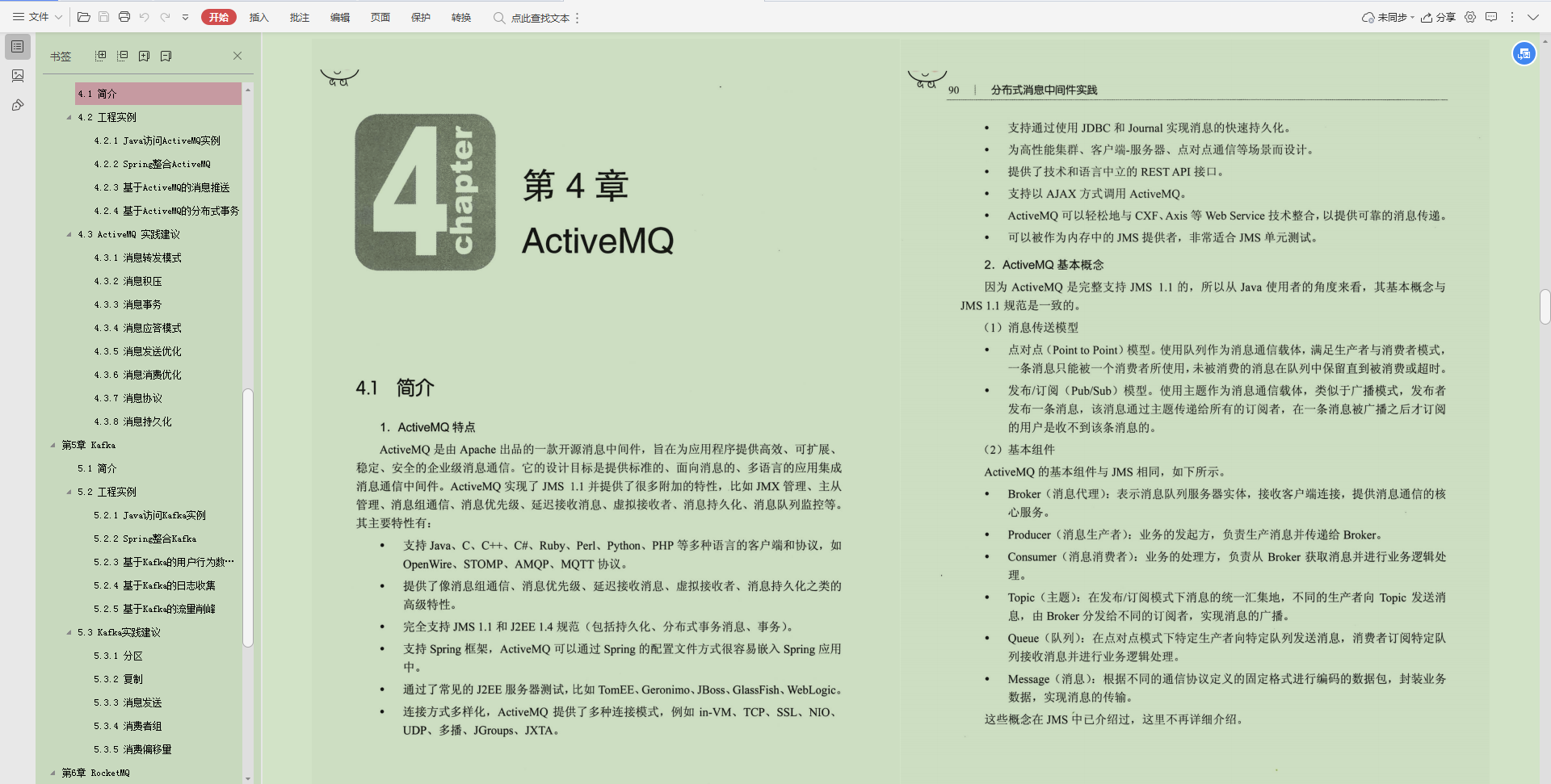The width and height of the screenshot is (1551, 784).
Task: Collapse the 5.3 Kafka实践建议 bookmark node
Action: click(x=69, y=632)
